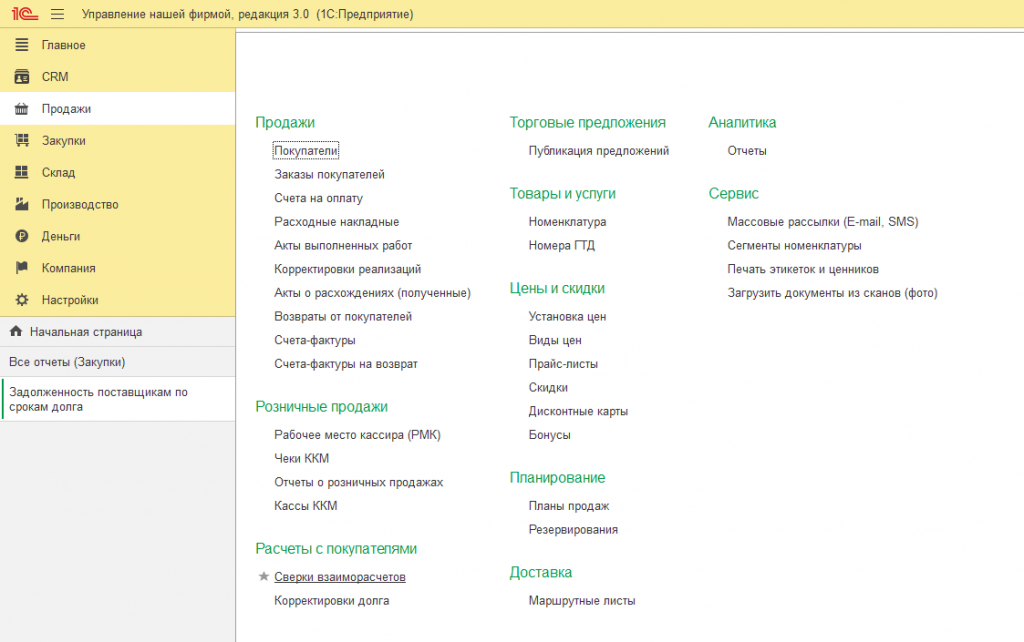The width and height of the screenshot is (1024, 642).
Task: Click the CRM section icon
Action: pyautogui.click(x=22, y=76)
